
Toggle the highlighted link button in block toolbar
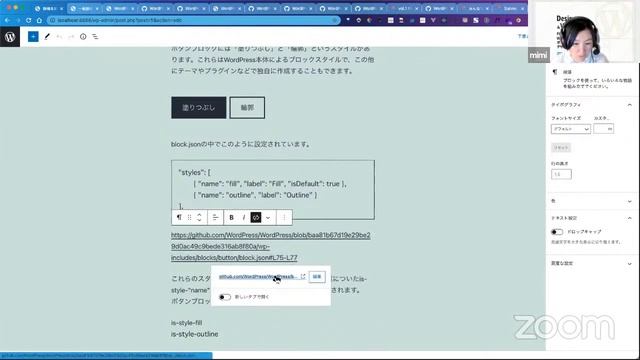tap(256, 218)
